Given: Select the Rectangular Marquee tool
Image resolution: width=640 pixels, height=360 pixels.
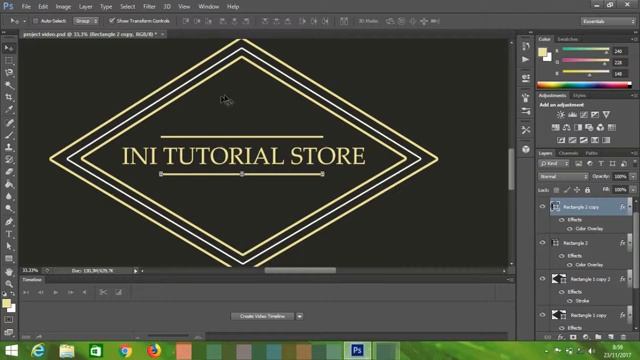Looking at the screenshot, I should [x=9, y=60].
